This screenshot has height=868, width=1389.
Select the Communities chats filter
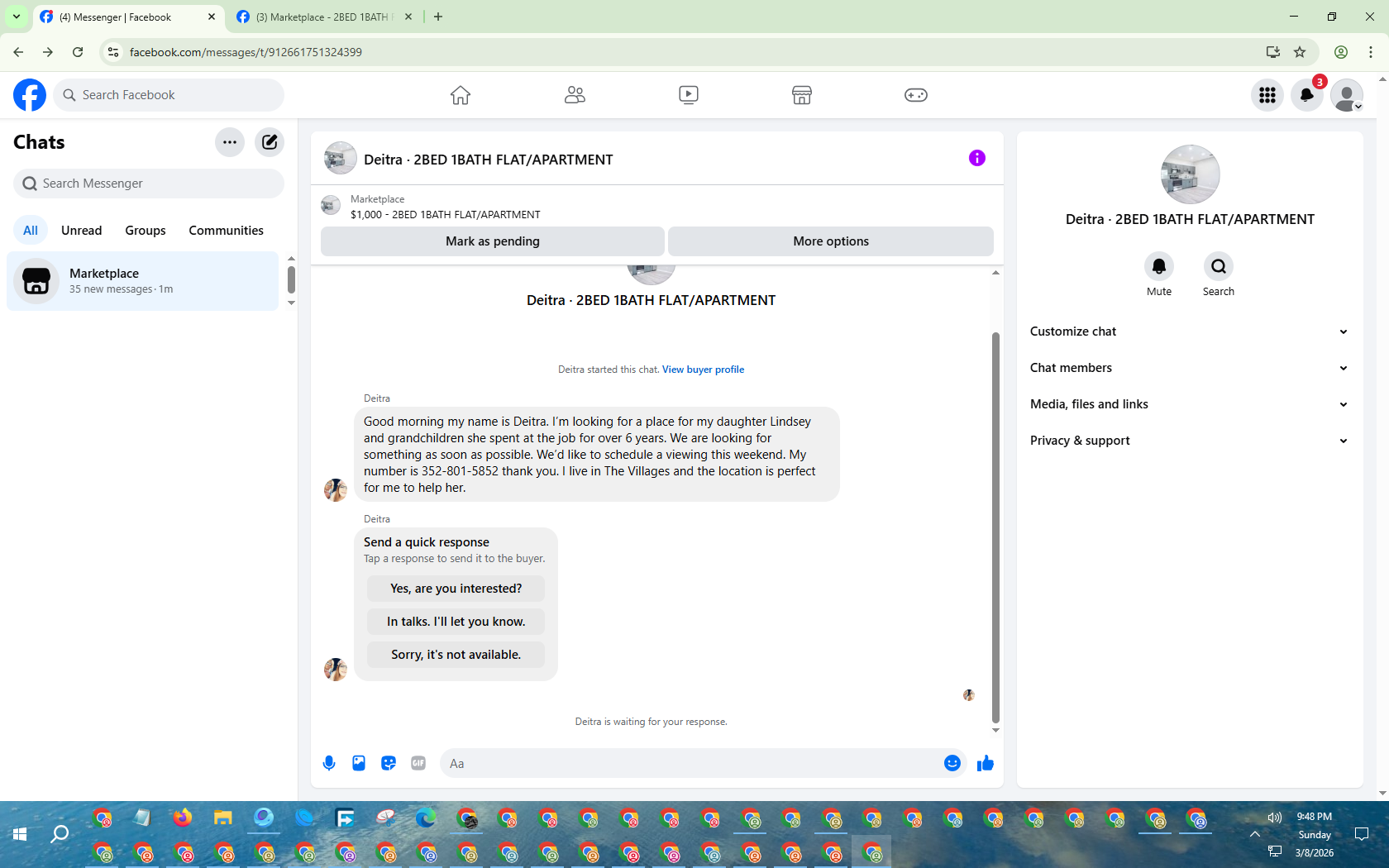tap(226, 231)
